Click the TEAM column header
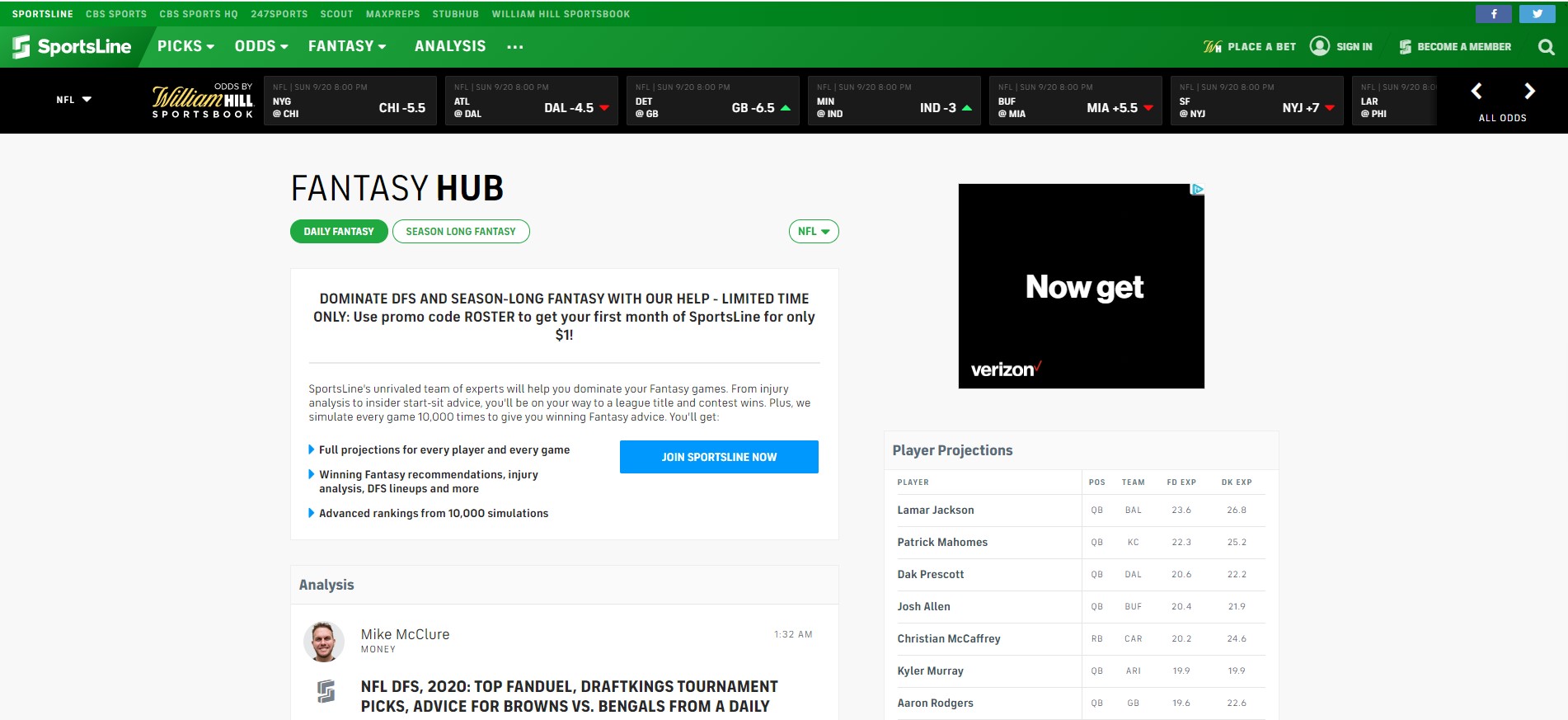The image size is (1568, 720). (x=1133, y=482)
